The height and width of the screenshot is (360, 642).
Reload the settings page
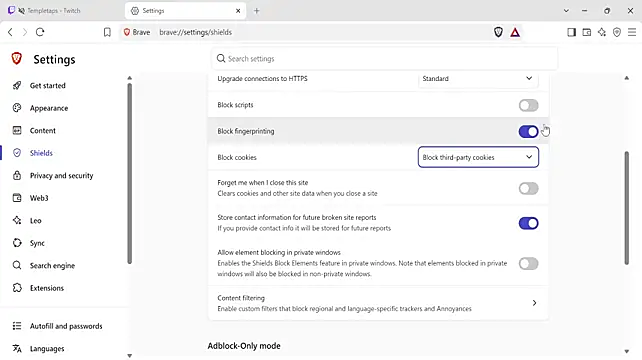coord(40,32)
